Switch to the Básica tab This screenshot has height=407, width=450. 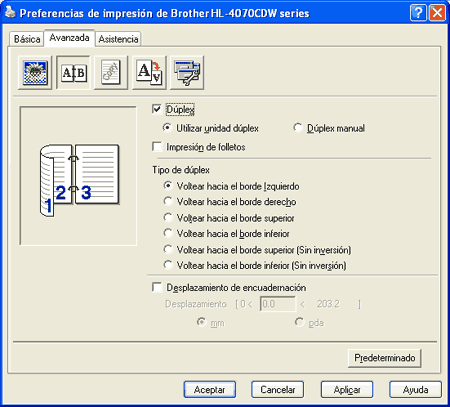[x=27, y=39]
